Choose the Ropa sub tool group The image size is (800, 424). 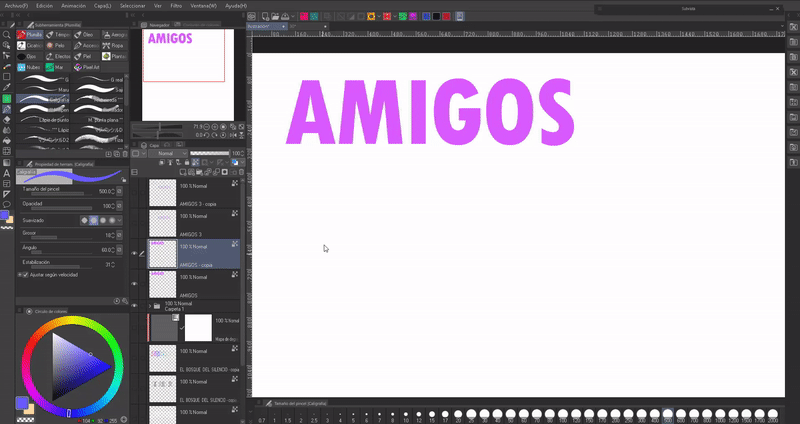(x=113, y=45)
